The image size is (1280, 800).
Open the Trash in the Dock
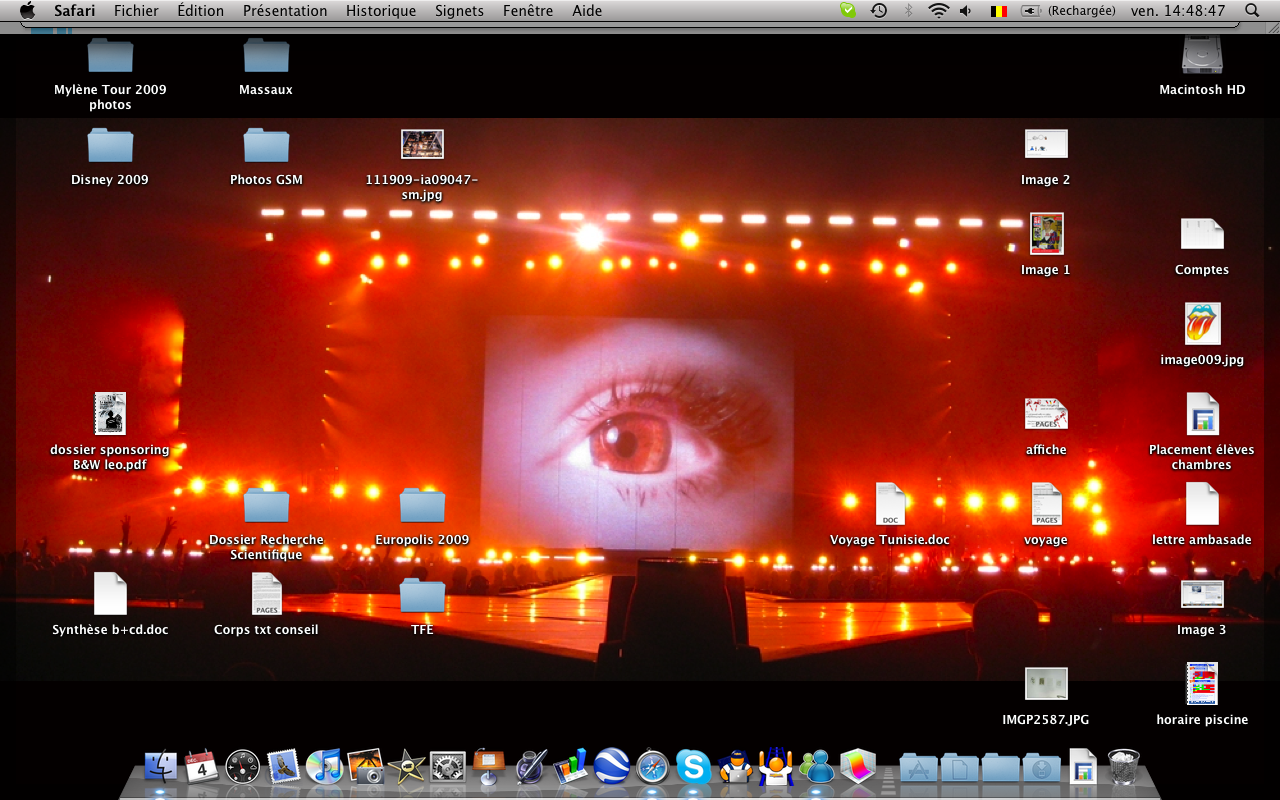click(1124, 767)
